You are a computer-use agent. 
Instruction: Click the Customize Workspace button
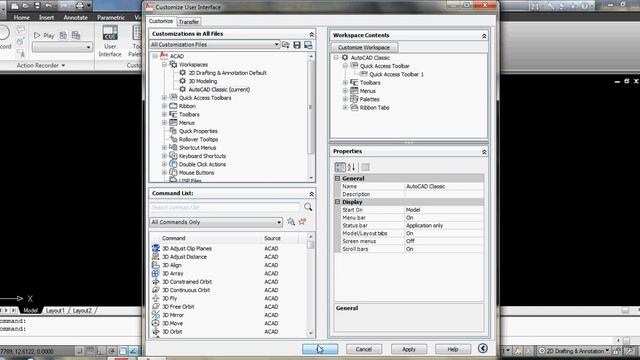coord(364,47)
